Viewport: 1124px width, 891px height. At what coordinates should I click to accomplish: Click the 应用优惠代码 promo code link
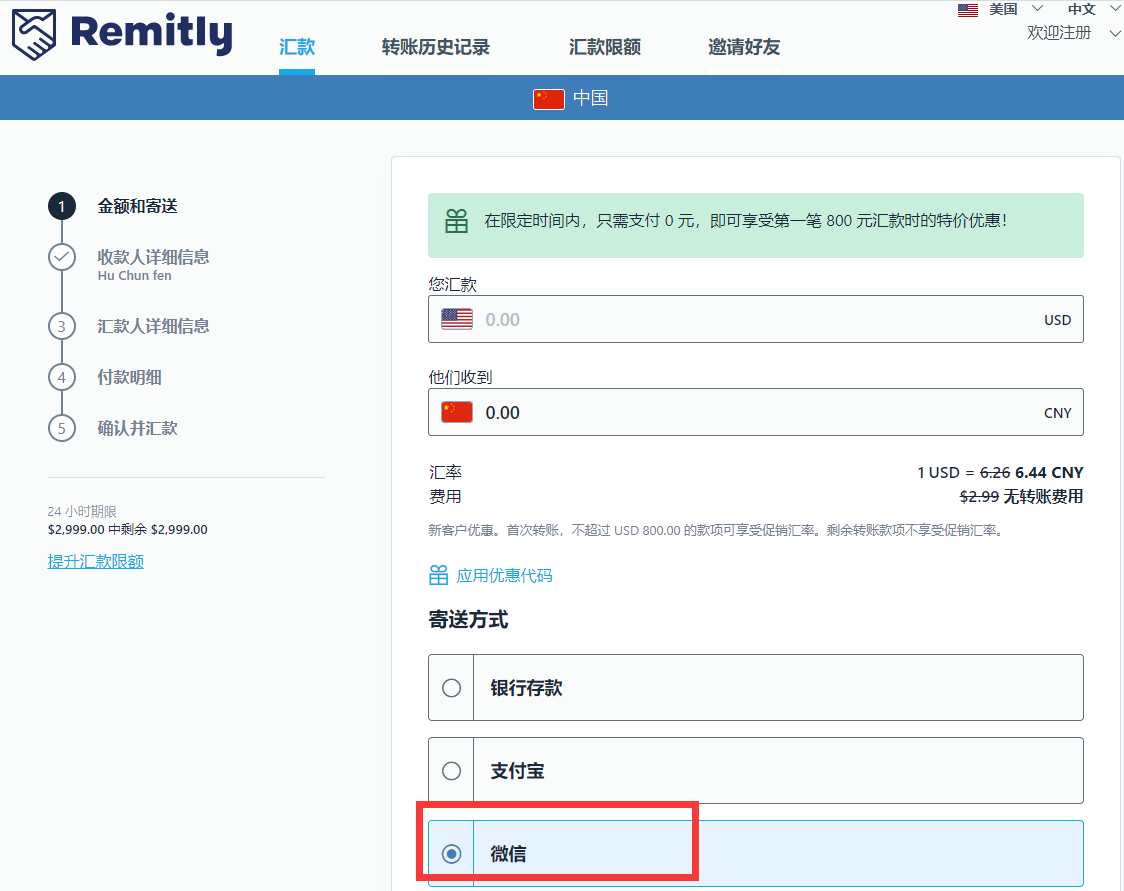pos(504,576)
